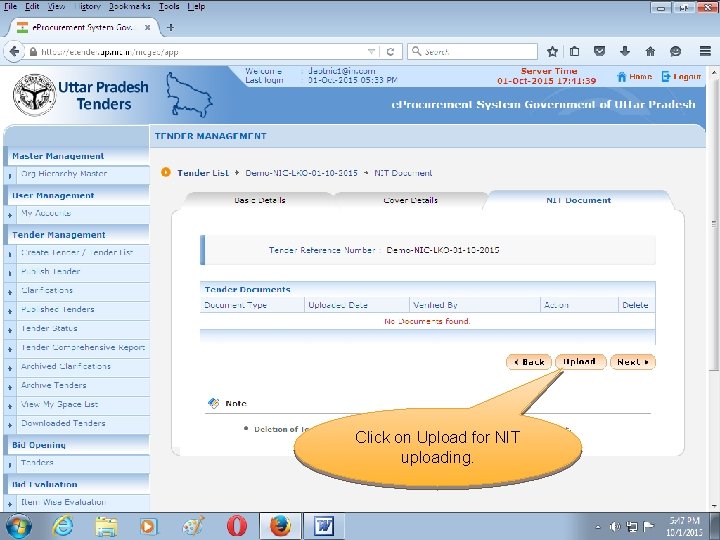This screenshot has height=540, width=720.
Task: Open Tender Status in sidebar
Action: (x=49, y=328)
